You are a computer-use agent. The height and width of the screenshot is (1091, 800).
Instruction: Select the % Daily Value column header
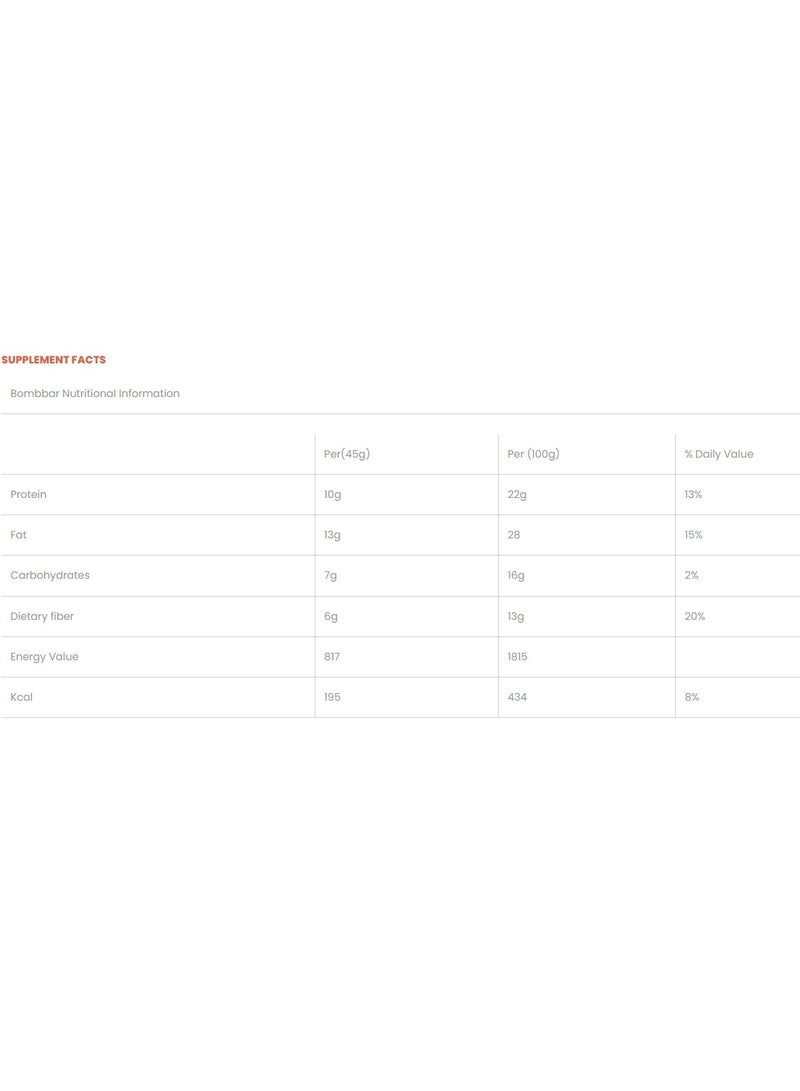719,454
